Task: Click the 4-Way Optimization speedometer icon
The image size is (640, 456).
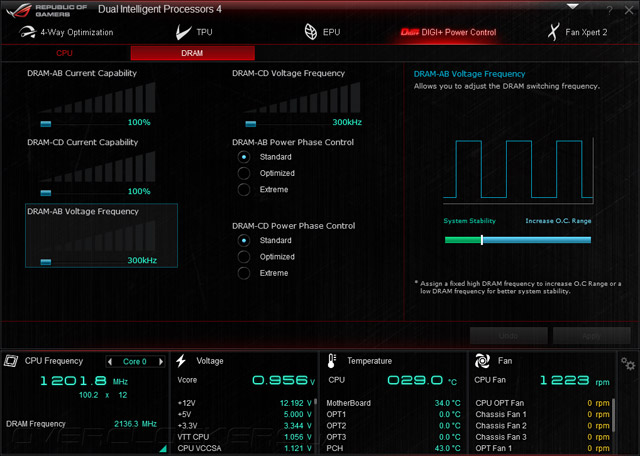Action: point(27,32)
